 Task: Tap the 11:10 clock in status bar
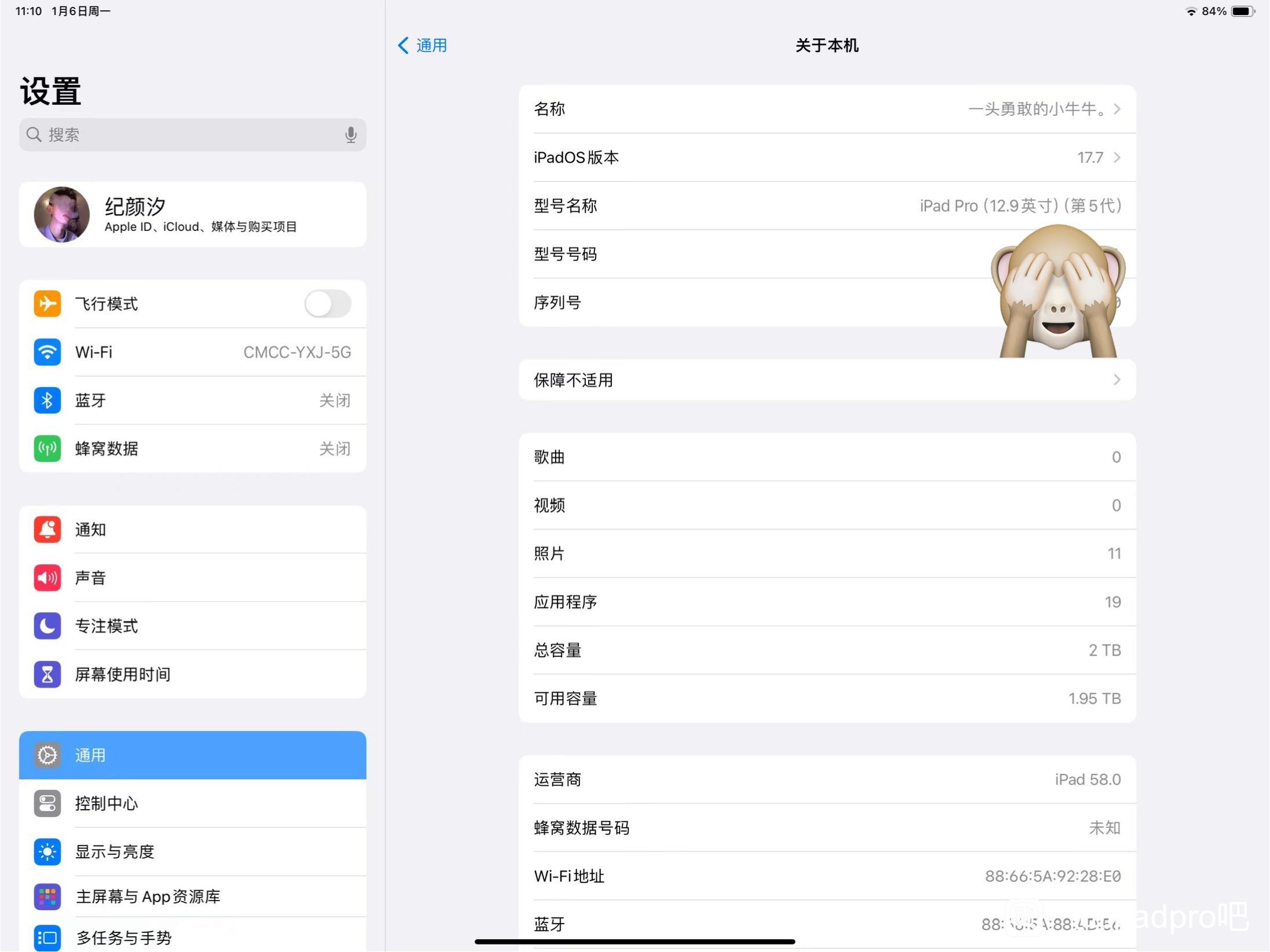point(28,11)
